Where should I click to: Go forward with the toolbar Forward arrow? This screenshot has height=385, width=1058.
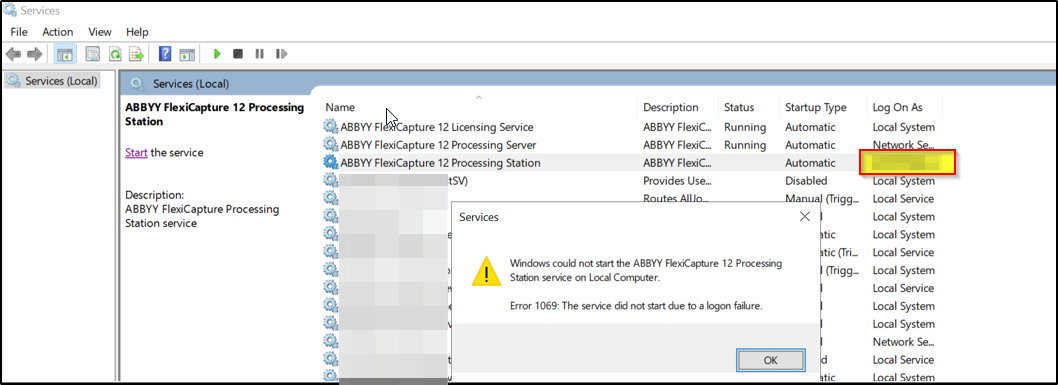point(35,54)
